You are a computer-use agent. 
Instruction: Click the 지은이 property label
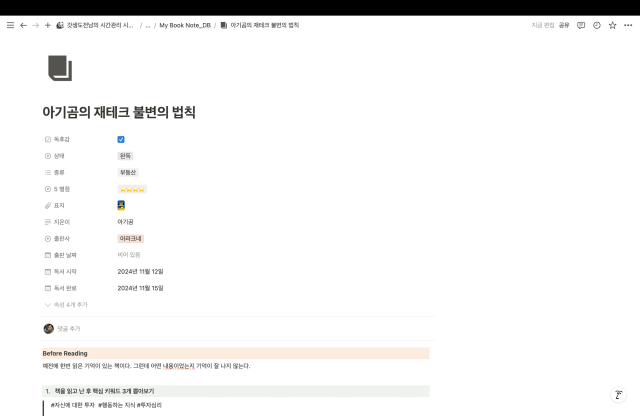[x=57, y=222]
